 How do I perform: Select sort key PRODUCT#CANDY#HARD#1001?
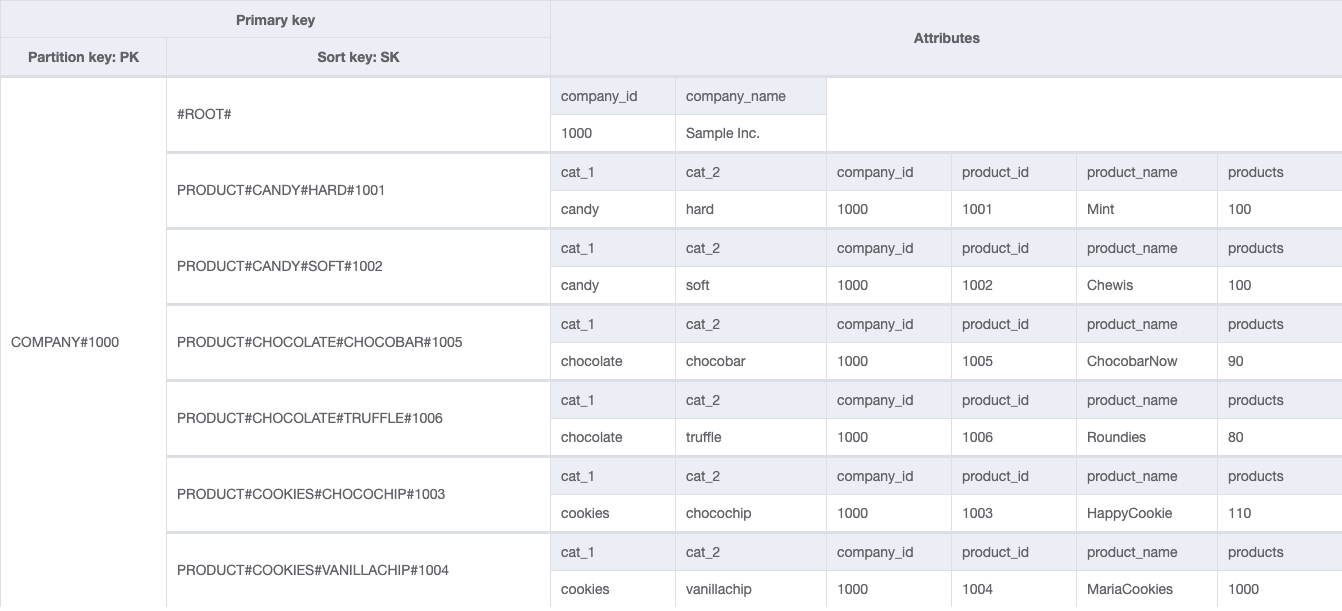click(358, 191)
